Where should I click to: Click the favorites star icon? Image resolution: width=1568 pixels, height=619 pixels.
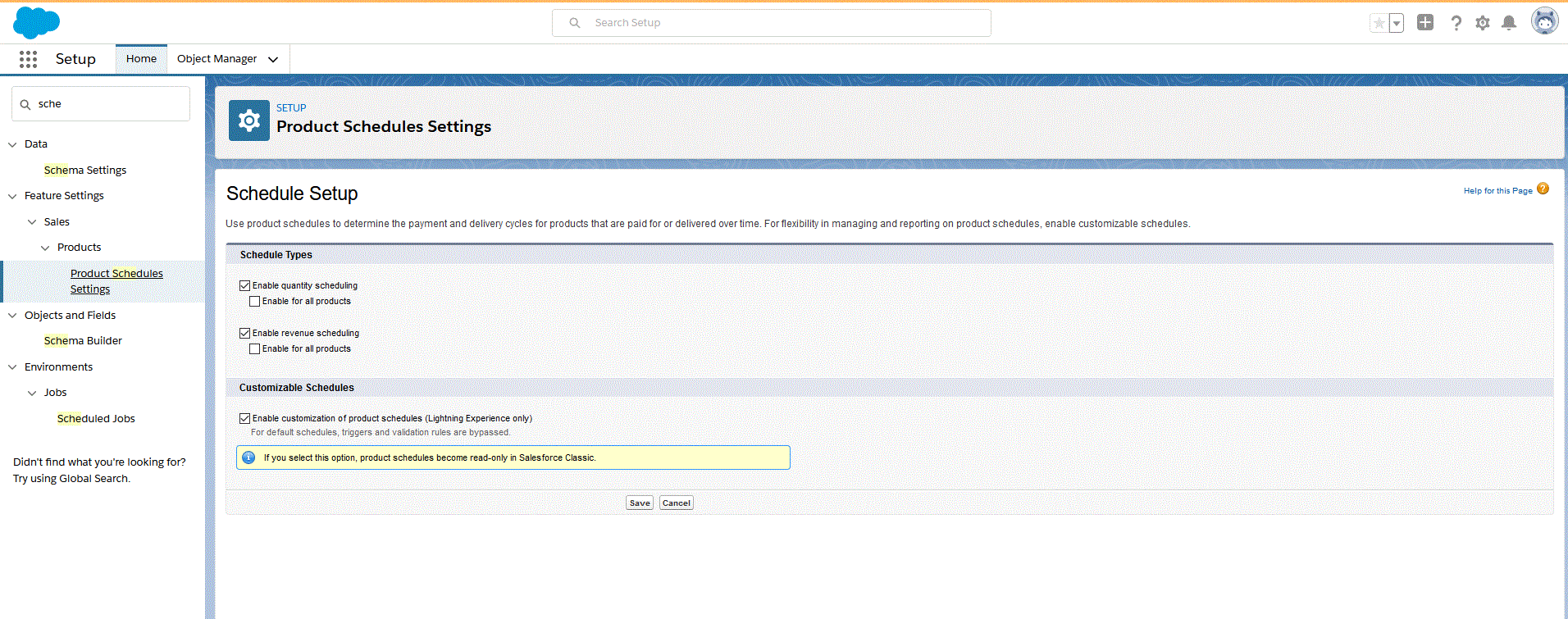pos(1379,23)
